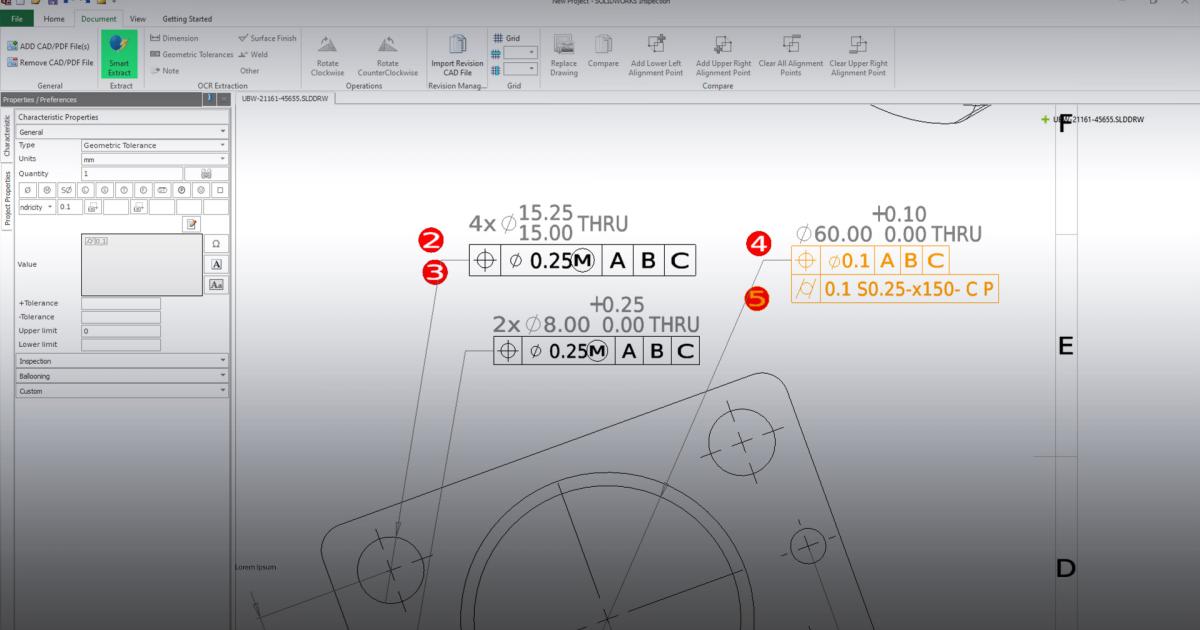Click the edit note icon above Value
The height and width of the screenshot is (630, 1200).
(x=192, y=224)
